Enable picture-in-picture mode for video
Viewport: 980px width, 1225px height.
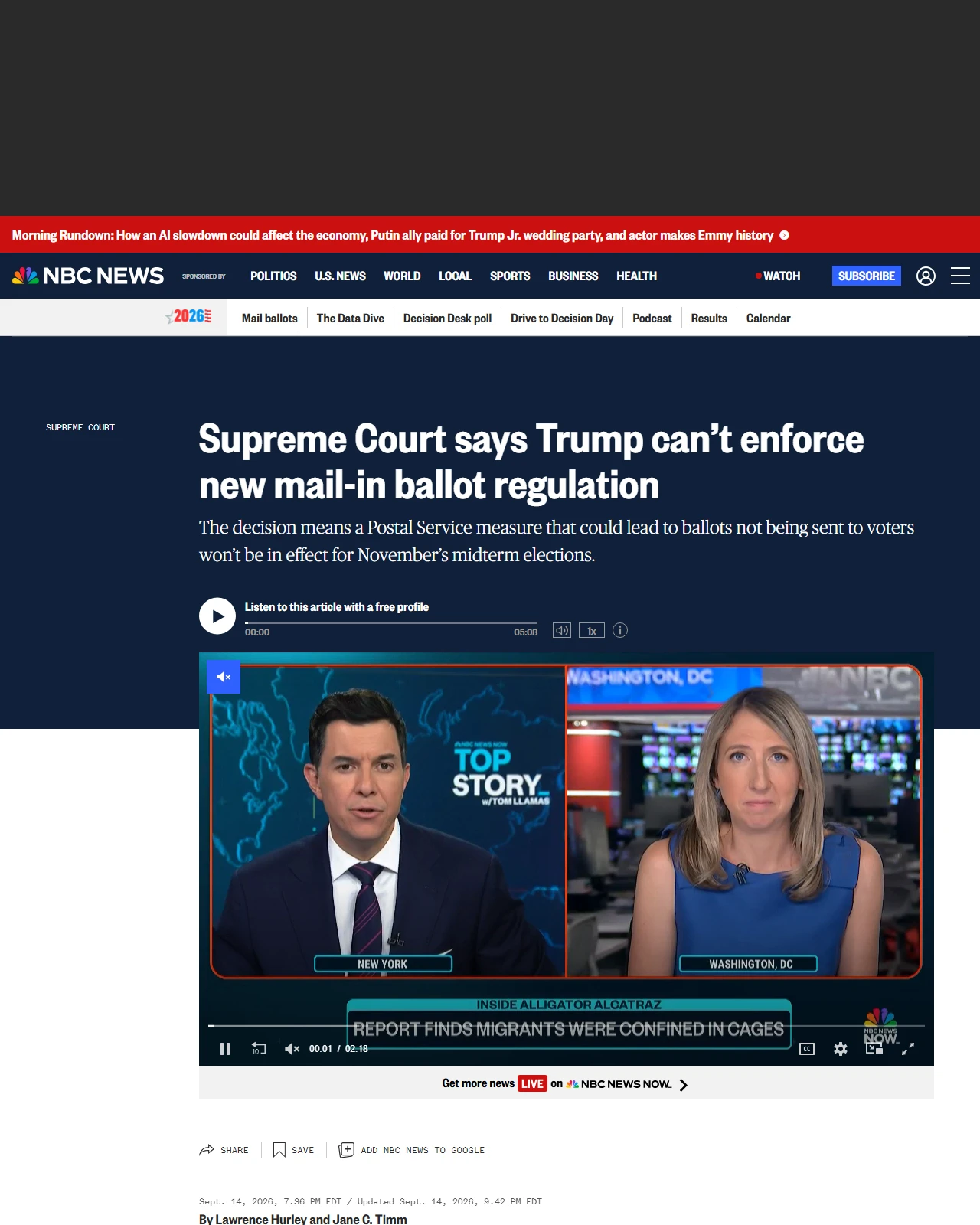point(874,1049)
